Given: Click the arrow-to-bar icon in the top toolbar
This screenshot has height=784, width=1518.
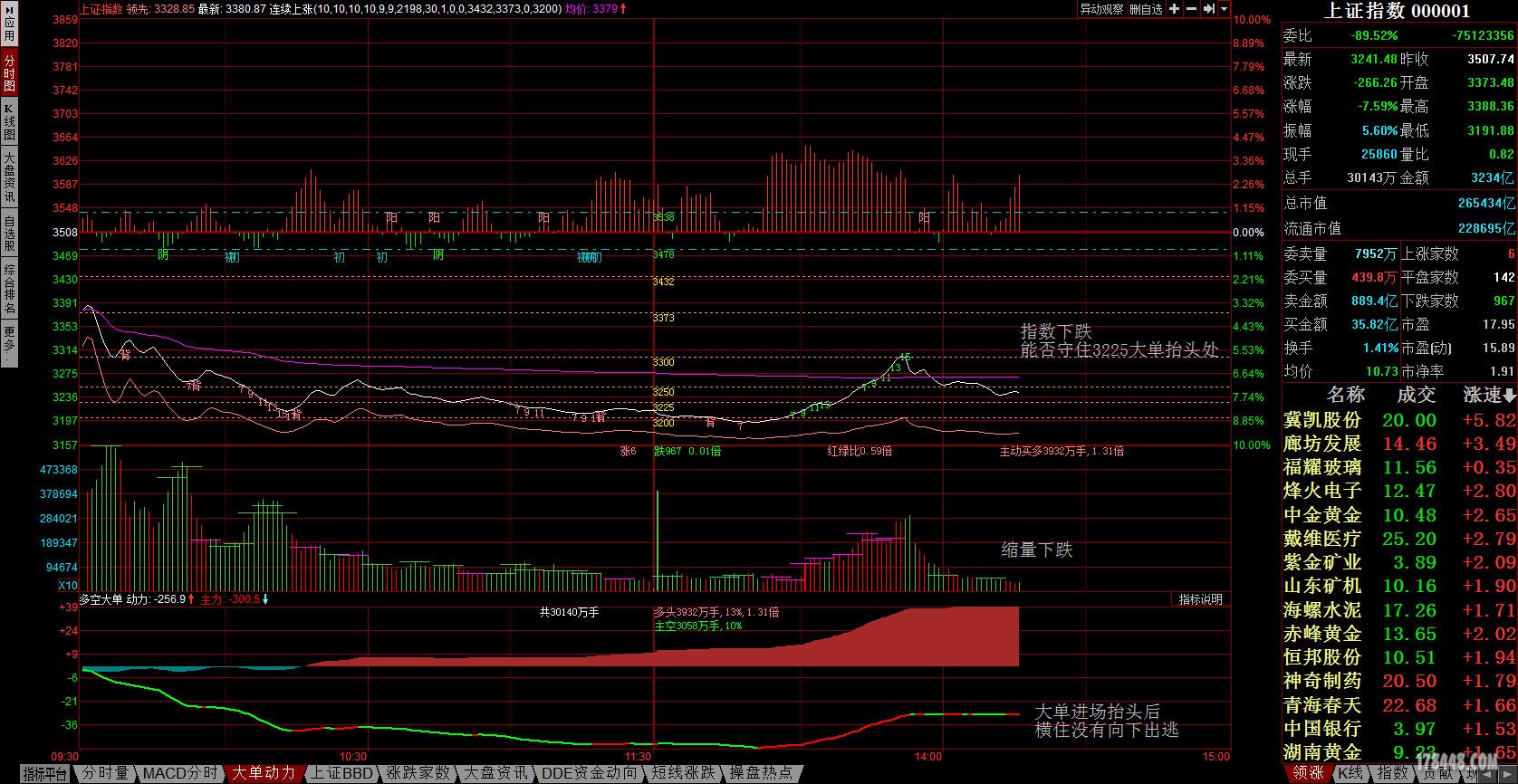Looking at the screenshot, I should pyautogui.click(x=1210, y=9).
